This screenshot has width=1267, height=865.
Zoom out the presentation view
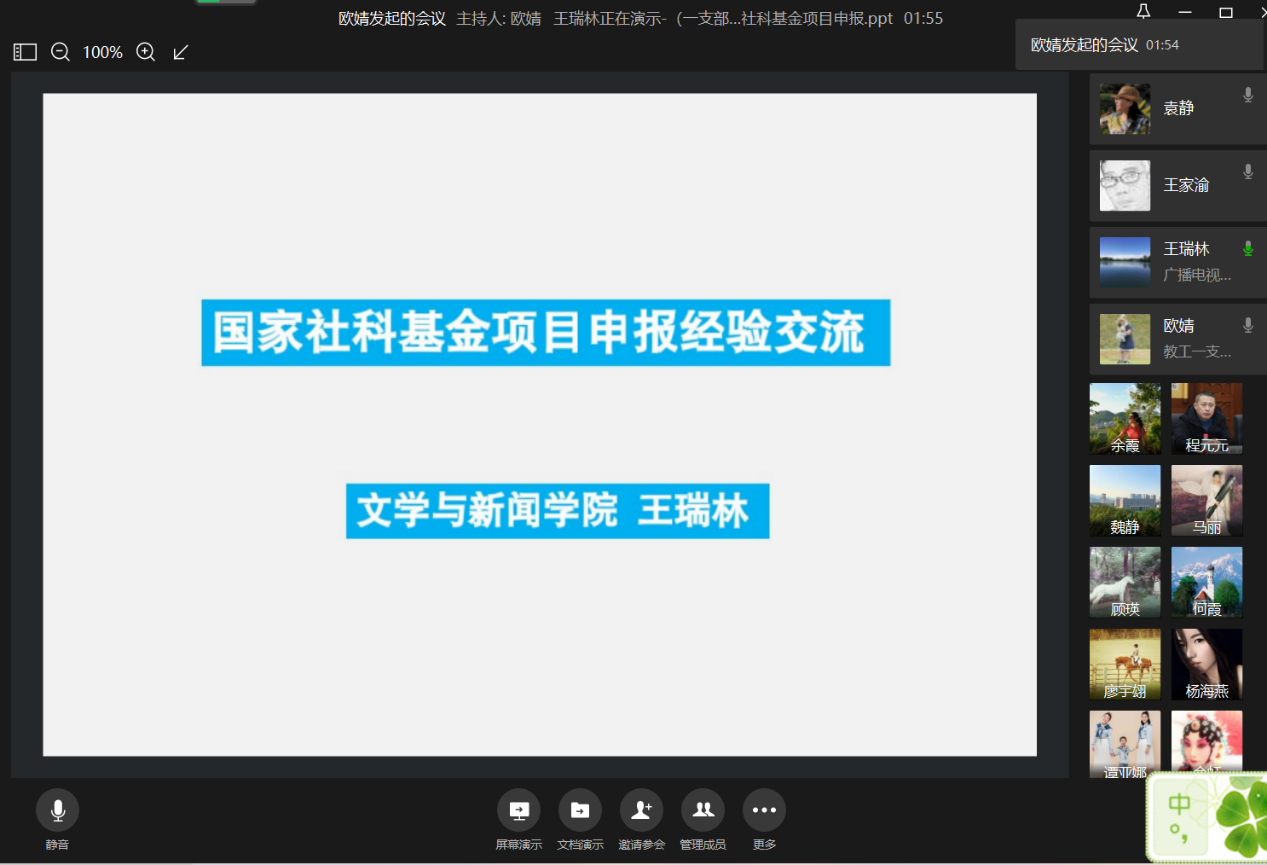(x=60, y=52)
